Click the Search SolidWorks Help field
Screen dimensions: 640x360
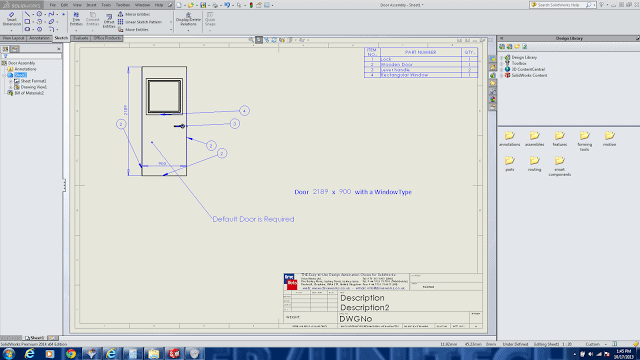pyautogui.click(x=562, y=5)
